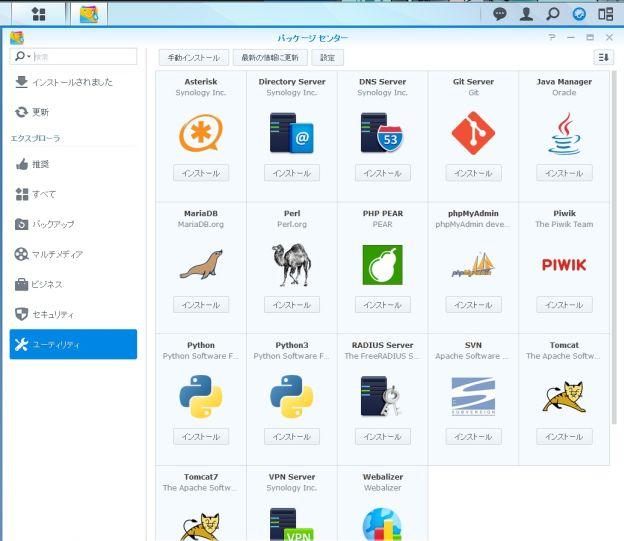The image size is (624, 541).
Task: Click the PHP PEAR pear icon
Action: point(382,265)
